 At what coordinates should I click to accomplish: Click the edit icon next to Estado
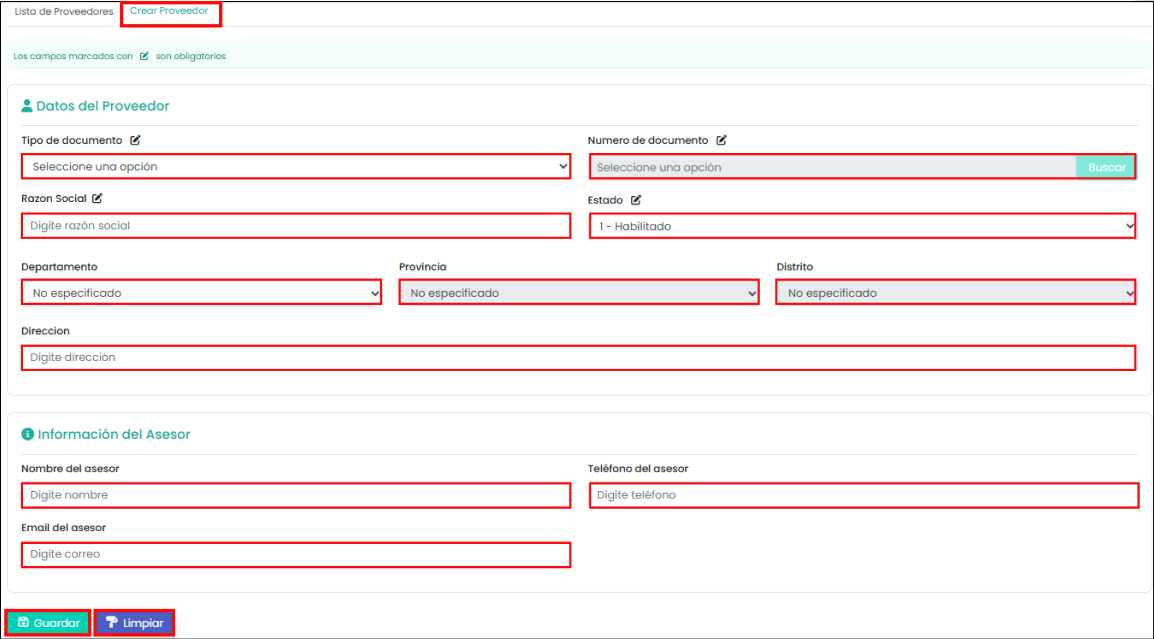coord(636,200)
